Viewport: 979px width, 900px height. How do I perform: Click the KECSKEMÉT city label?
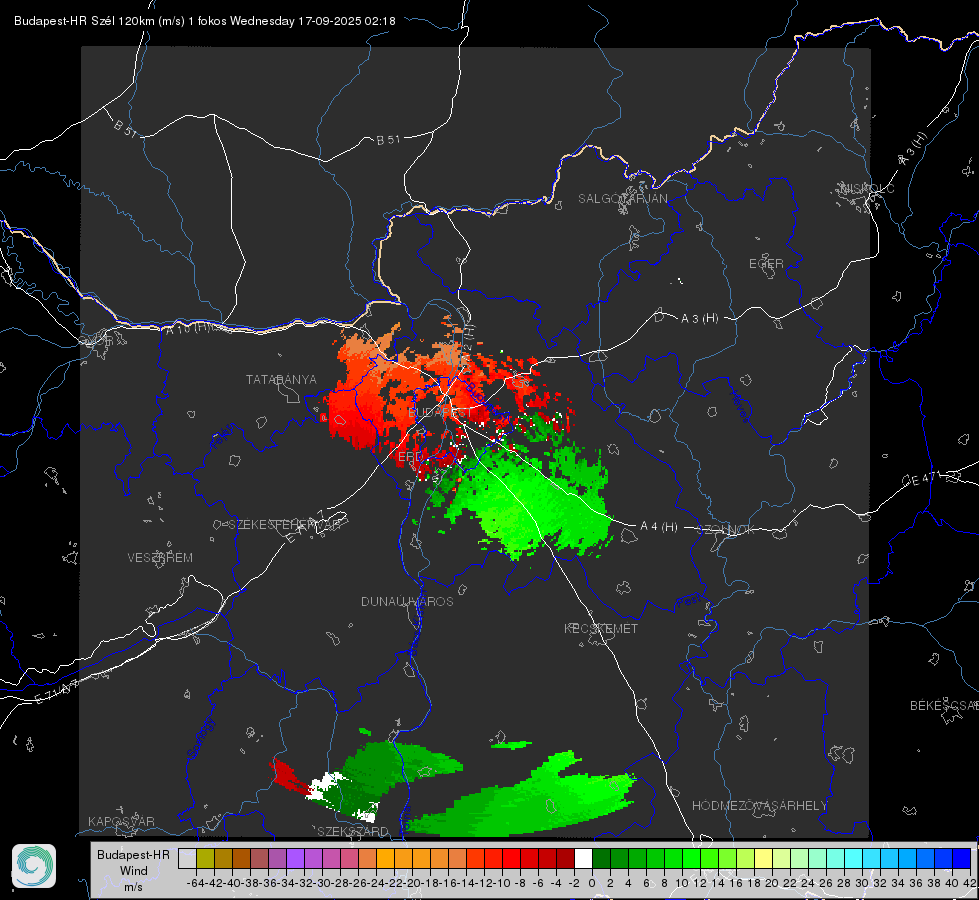click(x=601, y=628)
